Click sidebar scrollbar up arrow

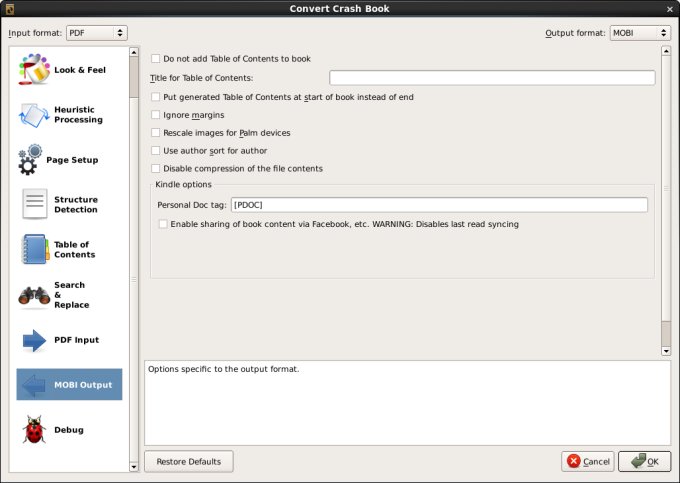coord(134,52)
